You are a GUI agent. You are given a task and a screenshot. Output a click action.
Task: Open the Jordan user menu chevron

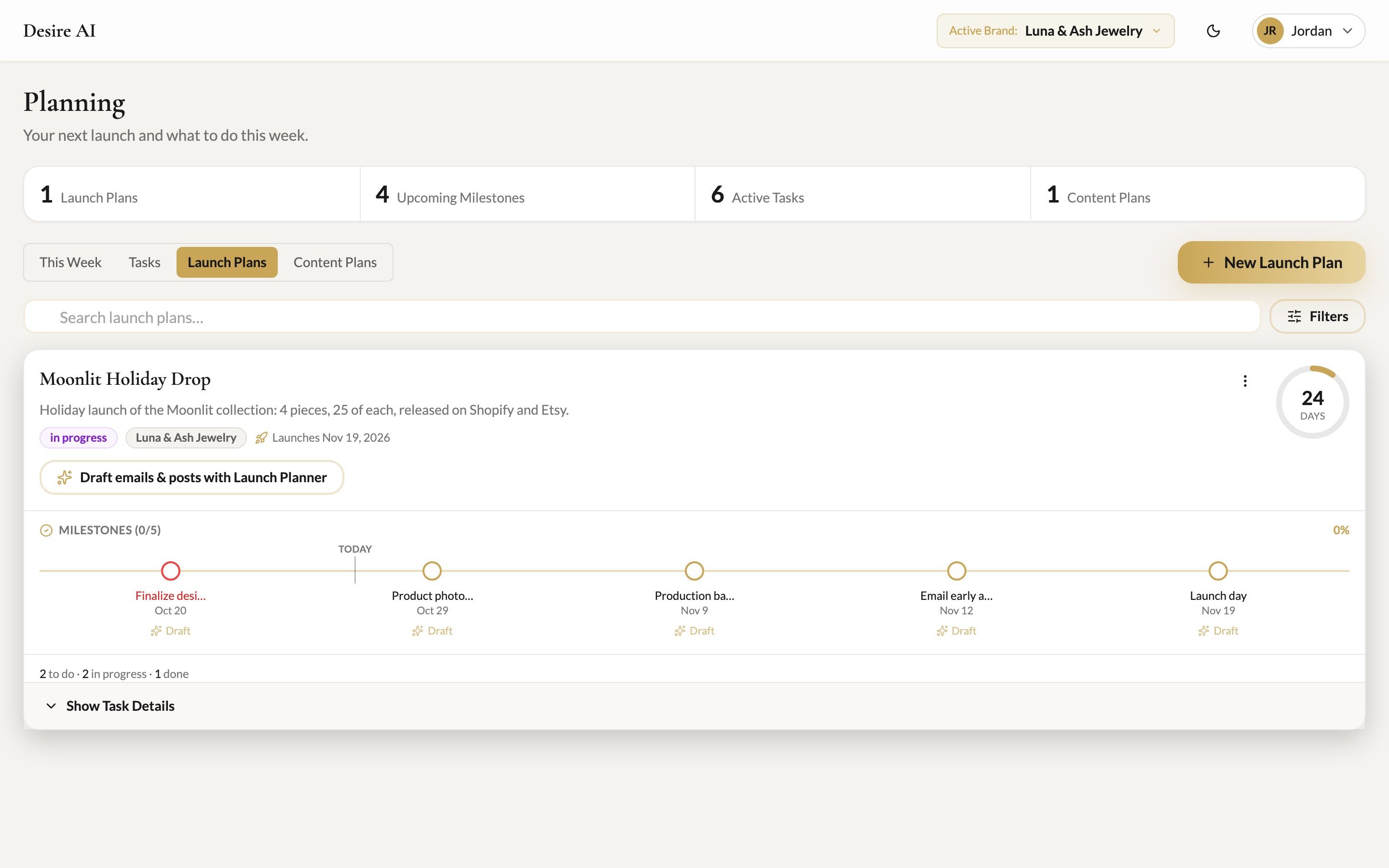coord(1347,31)
